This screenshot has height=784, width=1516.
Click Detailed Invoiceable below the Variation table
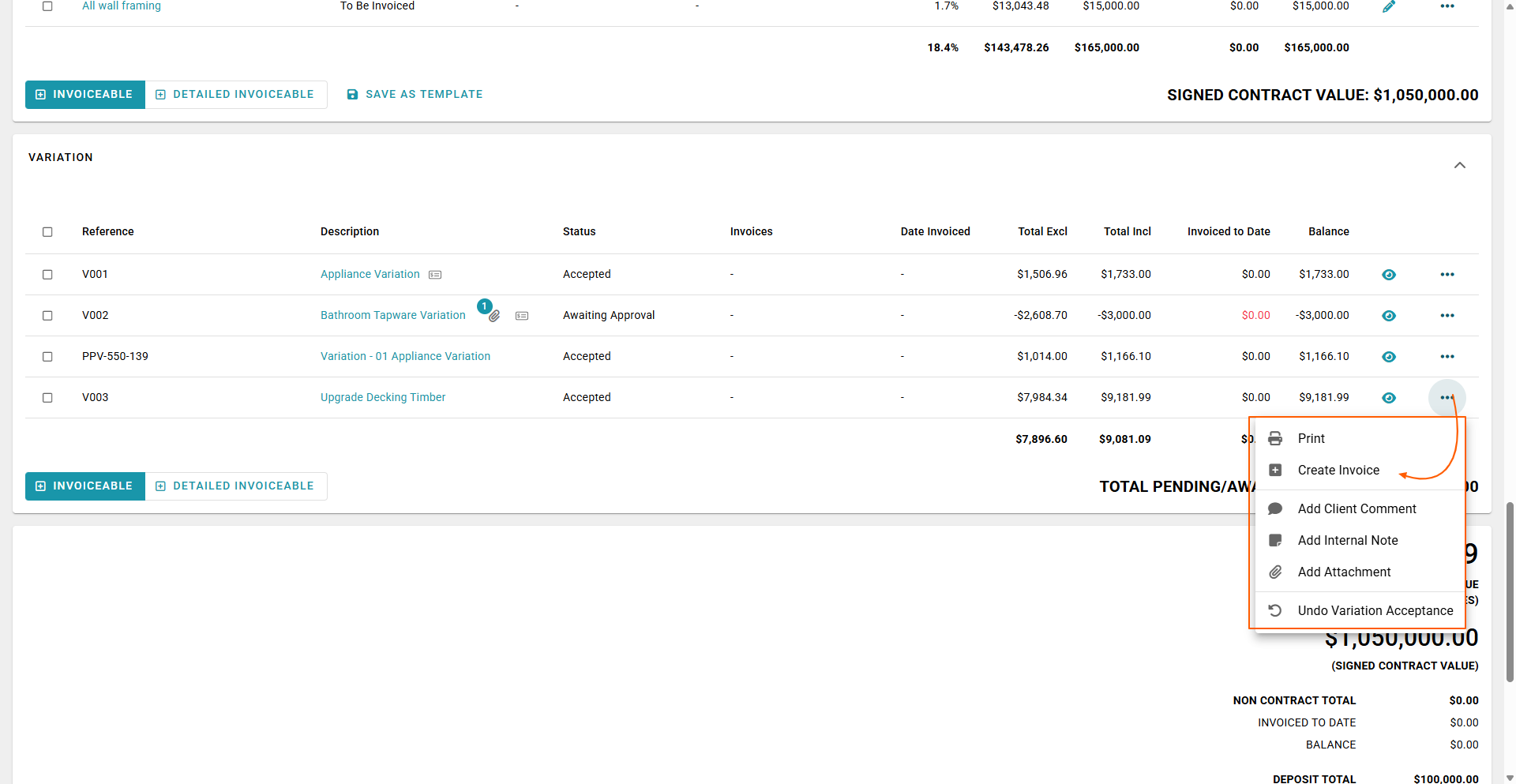point(236,486)
